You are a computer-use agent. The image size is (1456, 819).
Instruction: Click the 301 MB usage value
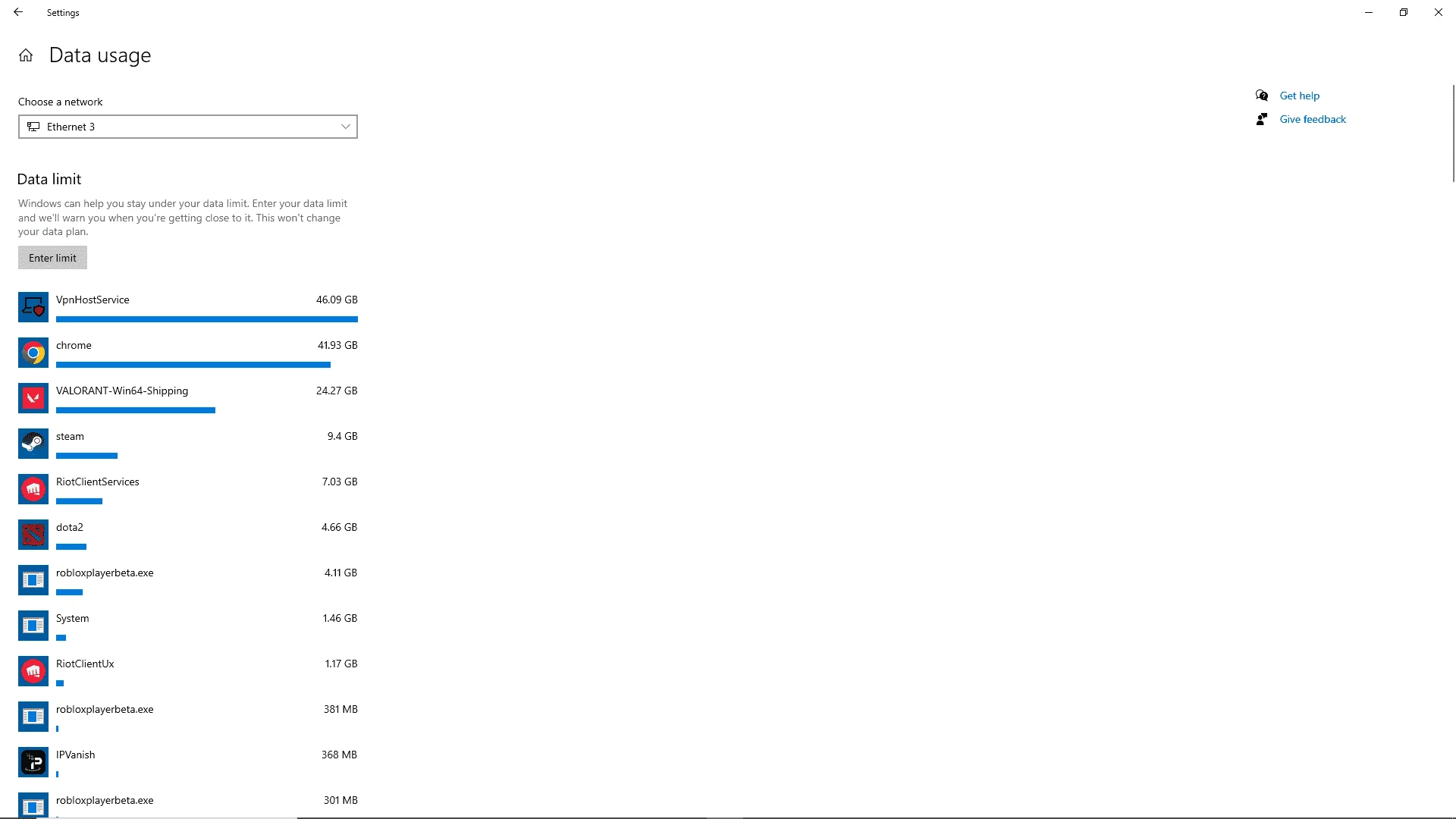(x=340, y=800)
